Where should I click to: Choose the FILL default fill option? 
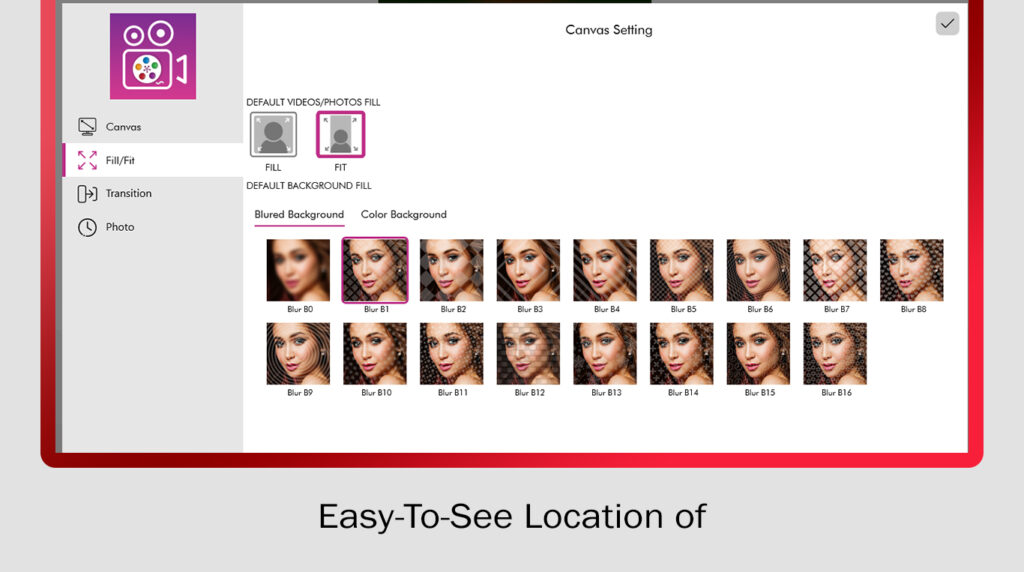(x=273, y=135)
